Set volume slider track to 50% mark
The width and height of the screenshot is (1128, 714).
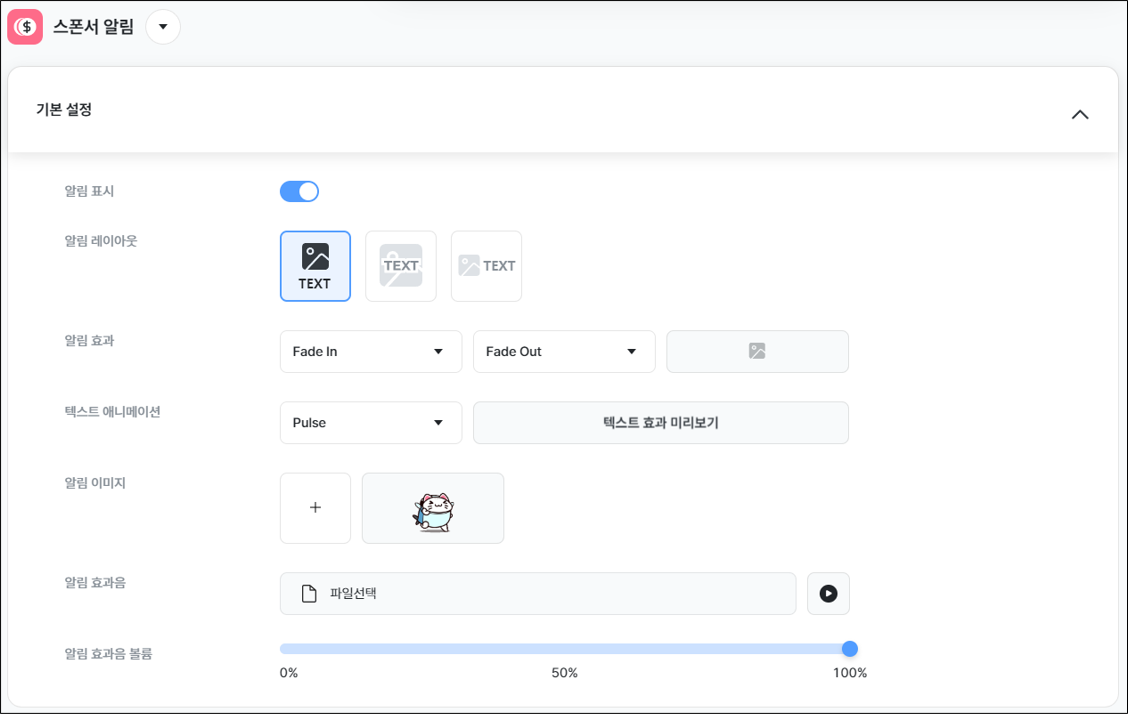click(x=565, y=649)
